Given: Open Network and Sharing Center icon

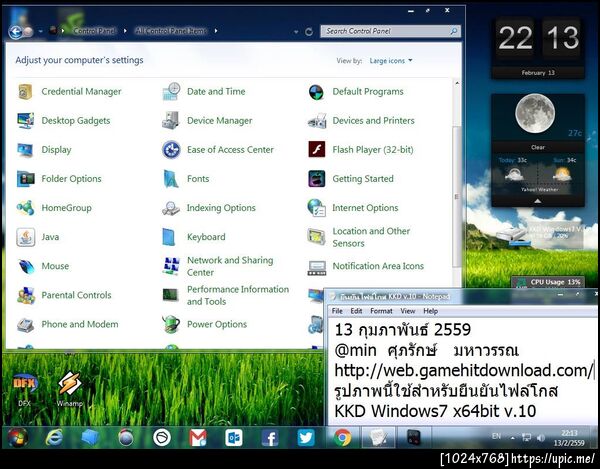Looking at the screenshot, I should pyautogui.click(x=171, y=266).
